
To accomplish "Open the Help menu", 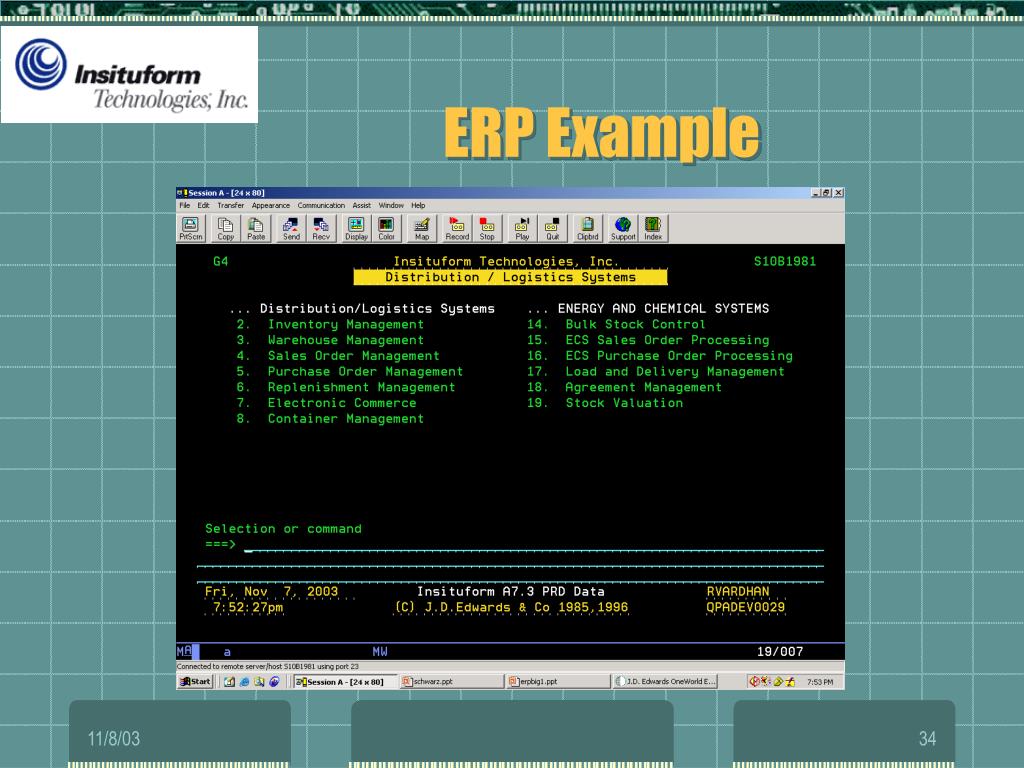I will (x=418, y=205).
